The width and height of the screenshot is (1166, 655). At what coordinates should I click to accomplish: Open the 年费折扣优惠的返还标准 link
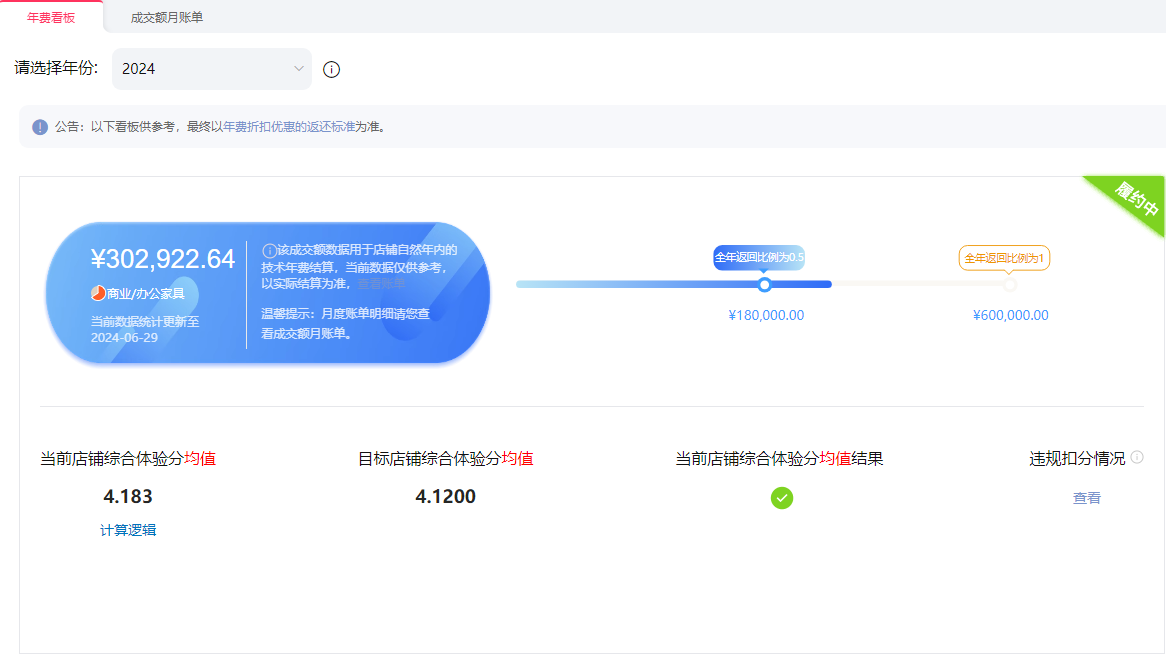coord(289,127)
